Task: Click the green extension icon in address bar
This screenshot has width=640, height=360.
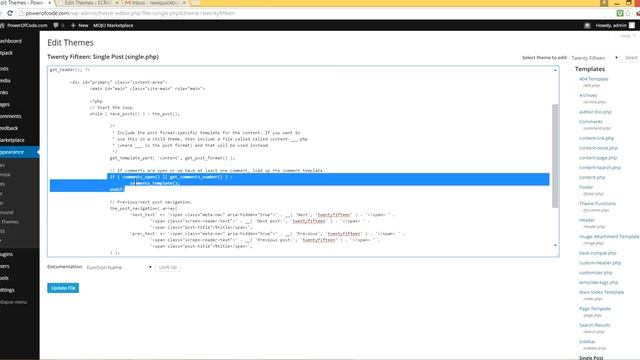Action: [x=620, y=13]
